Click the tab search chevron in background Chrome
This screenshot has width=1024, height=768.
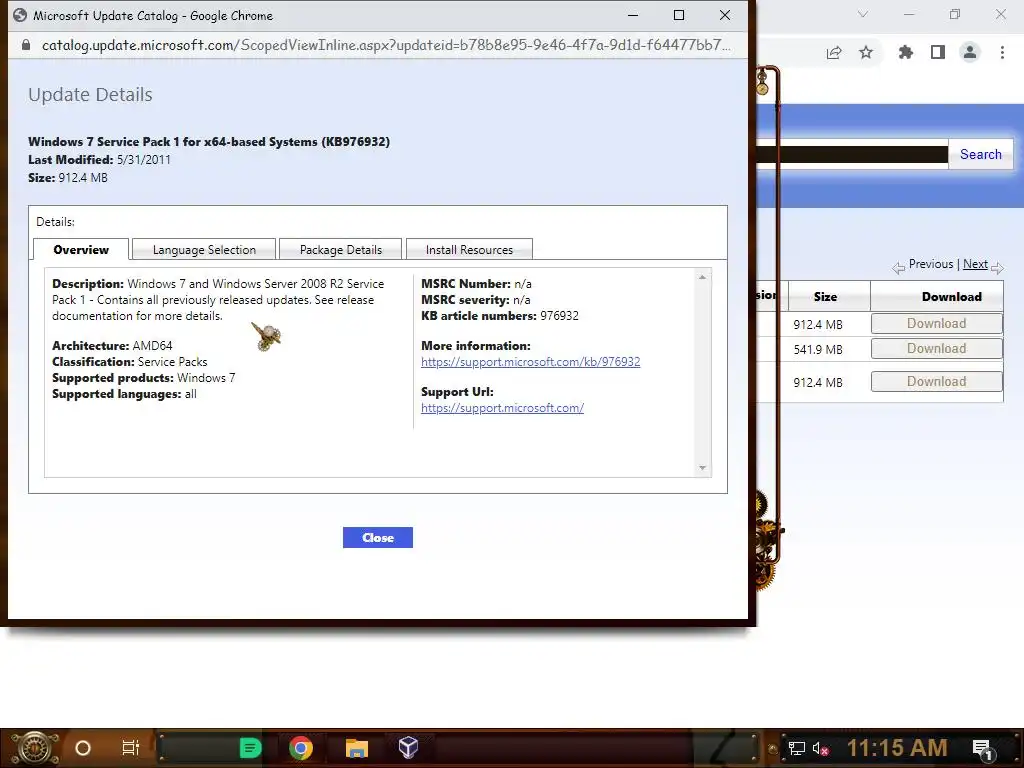tap(863, 14)
